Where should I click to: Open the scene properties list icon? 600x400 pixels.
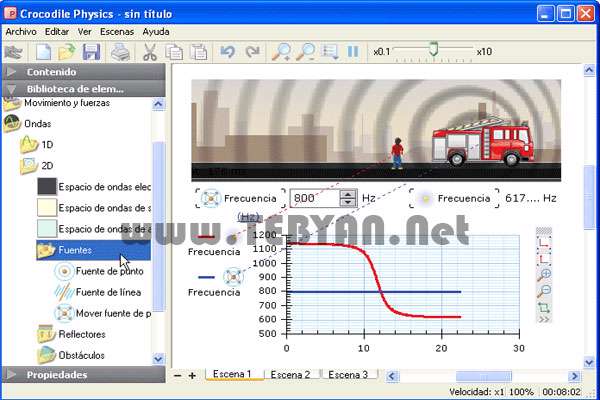330,52
